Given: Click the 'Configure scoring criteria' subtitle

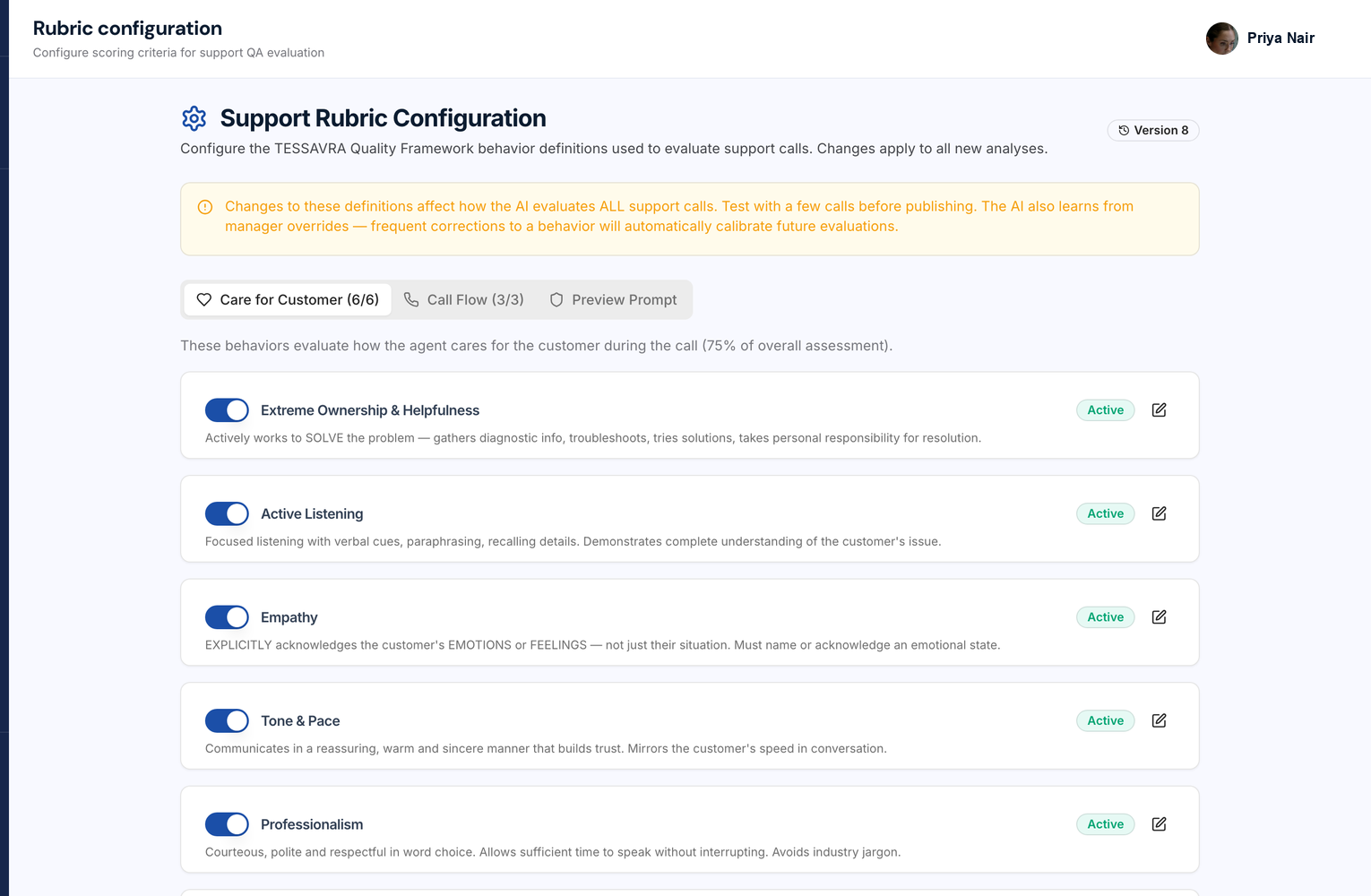Looking at the screenshot, I should point(178,53).
